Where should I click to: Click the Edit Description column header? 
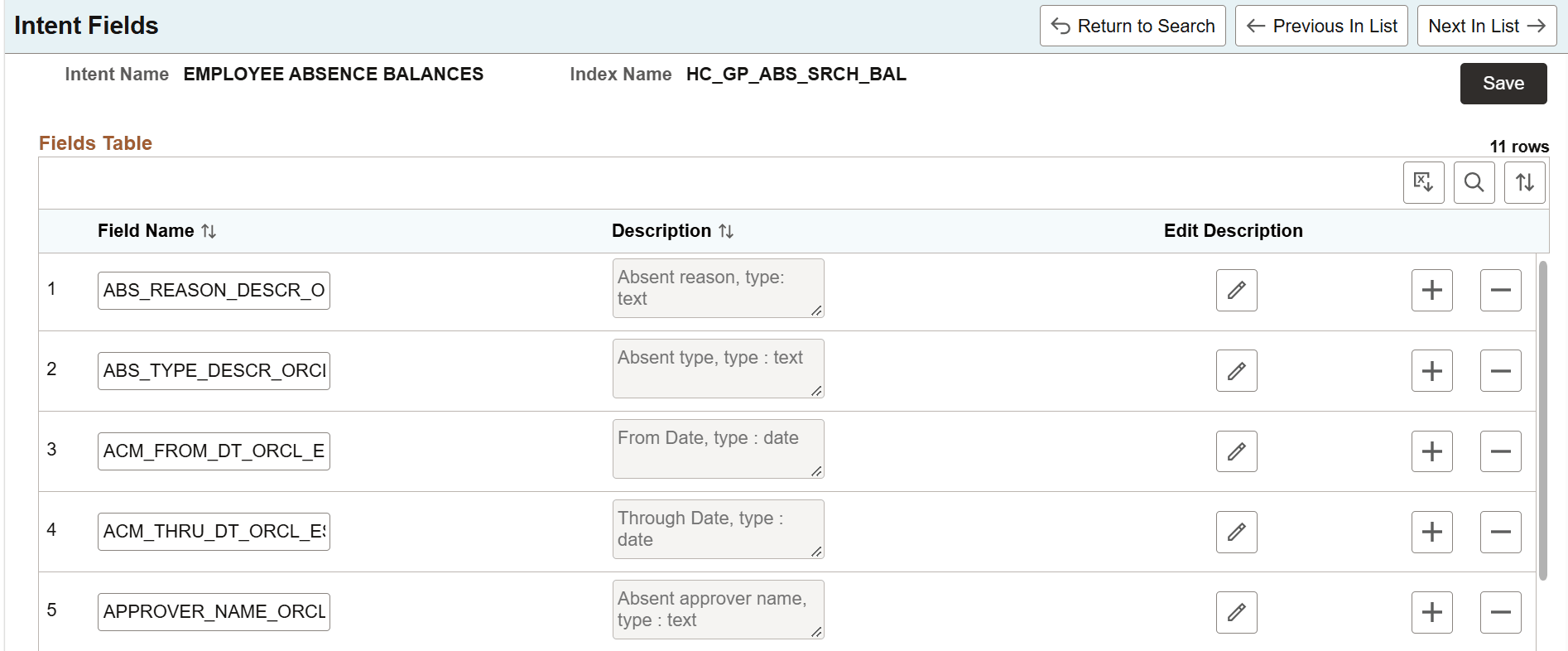pyautogui.click(x=1233, y=231)
